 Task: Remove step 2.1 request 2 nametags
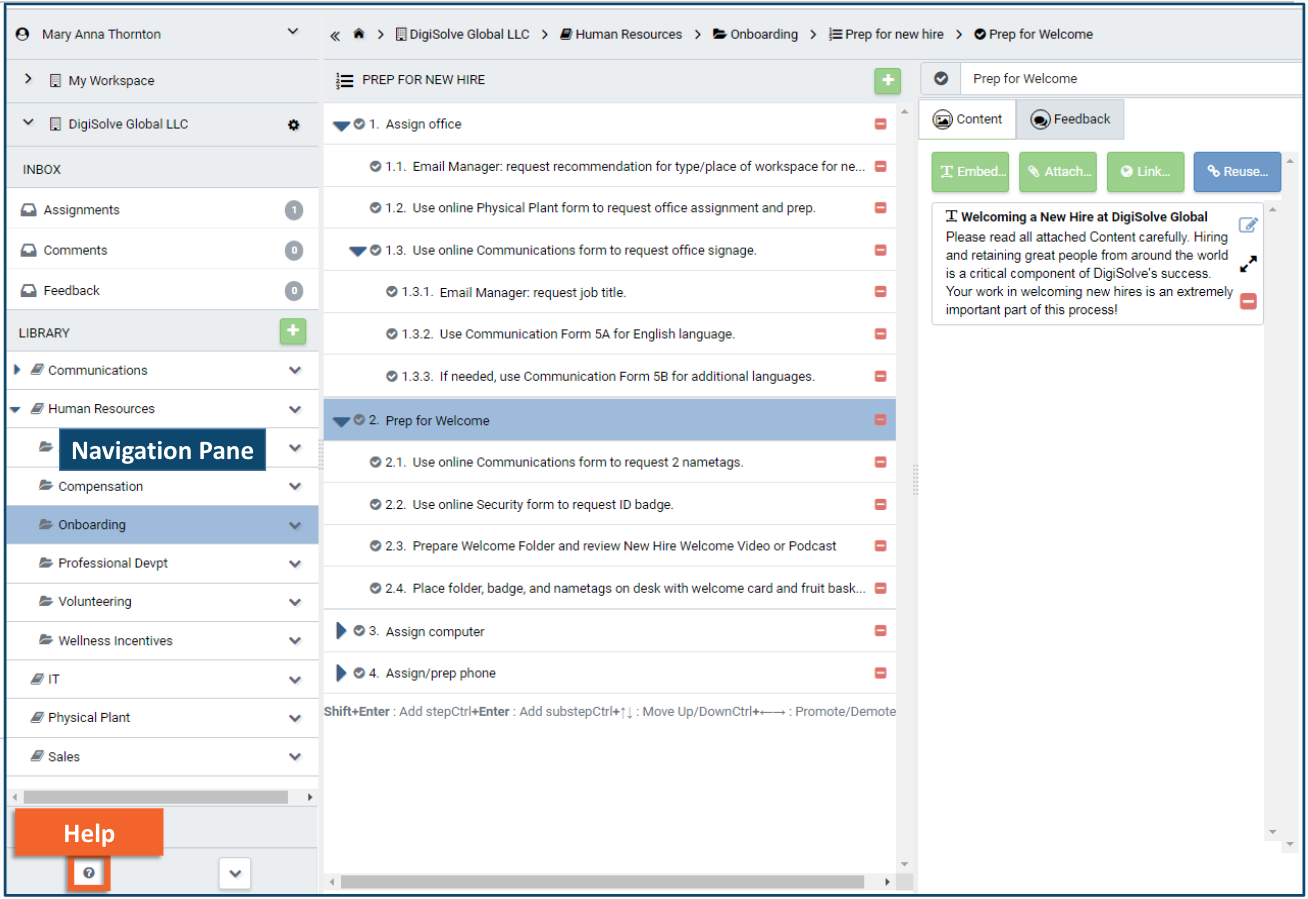click(880, 462)
